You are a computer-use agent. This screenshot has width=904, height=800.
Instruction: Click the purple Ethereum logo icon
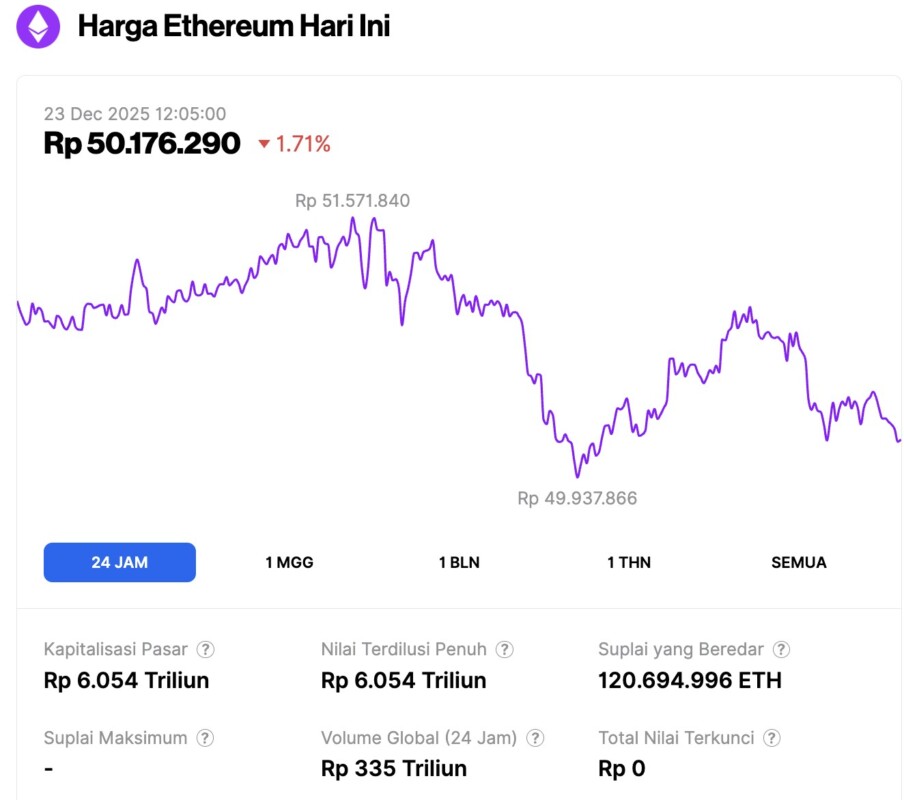coord(38,27)
